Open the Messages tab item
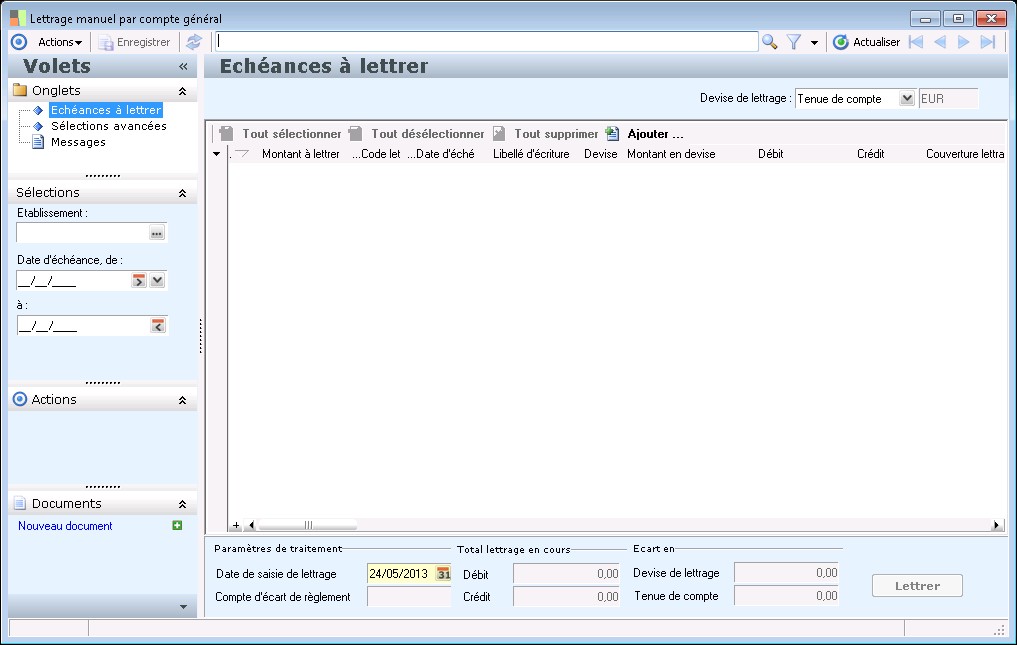The width and height of the screenshot is (1017, 645). coord(78,142)
